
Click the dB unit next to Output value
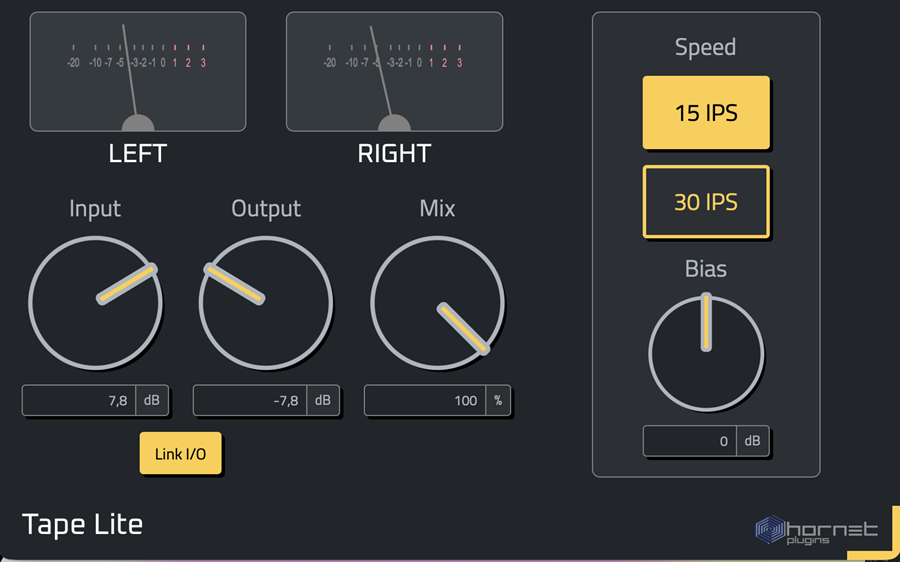pos(323,400)
